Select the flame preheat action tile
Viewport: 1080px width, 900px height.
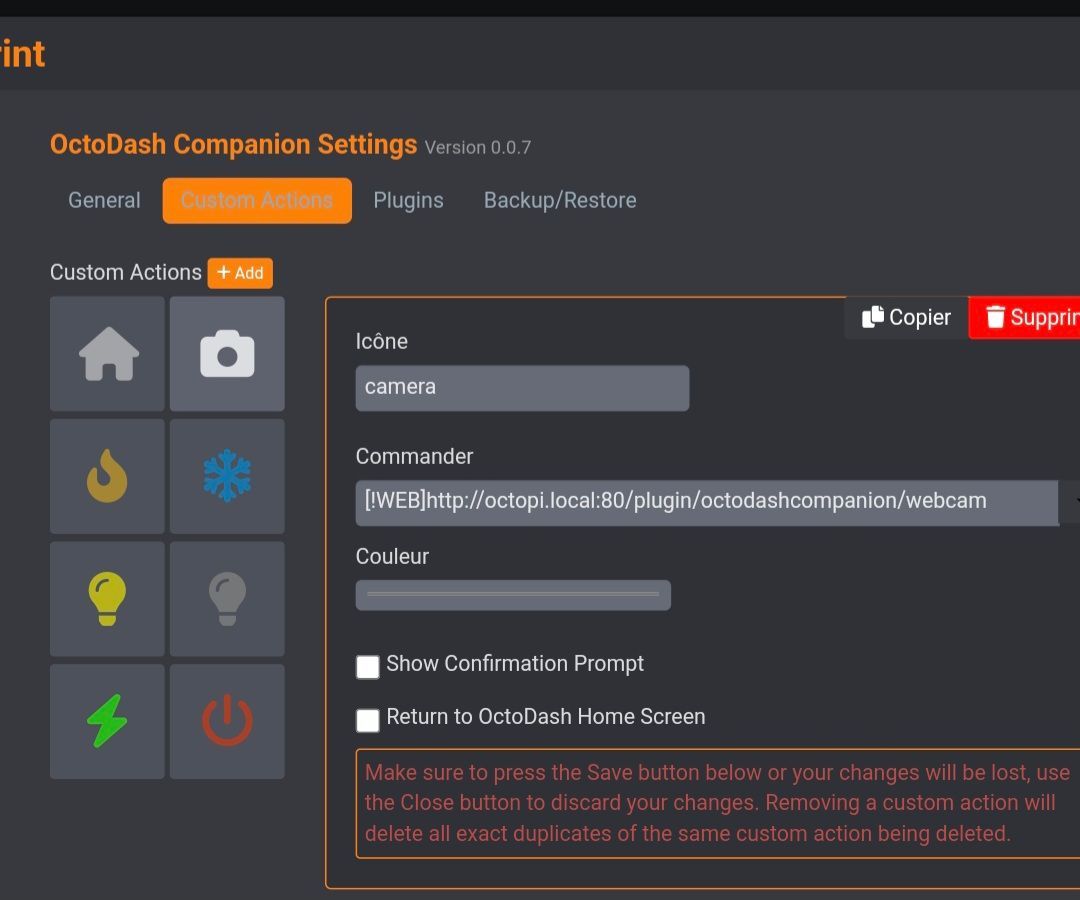(x=107, y=477)
